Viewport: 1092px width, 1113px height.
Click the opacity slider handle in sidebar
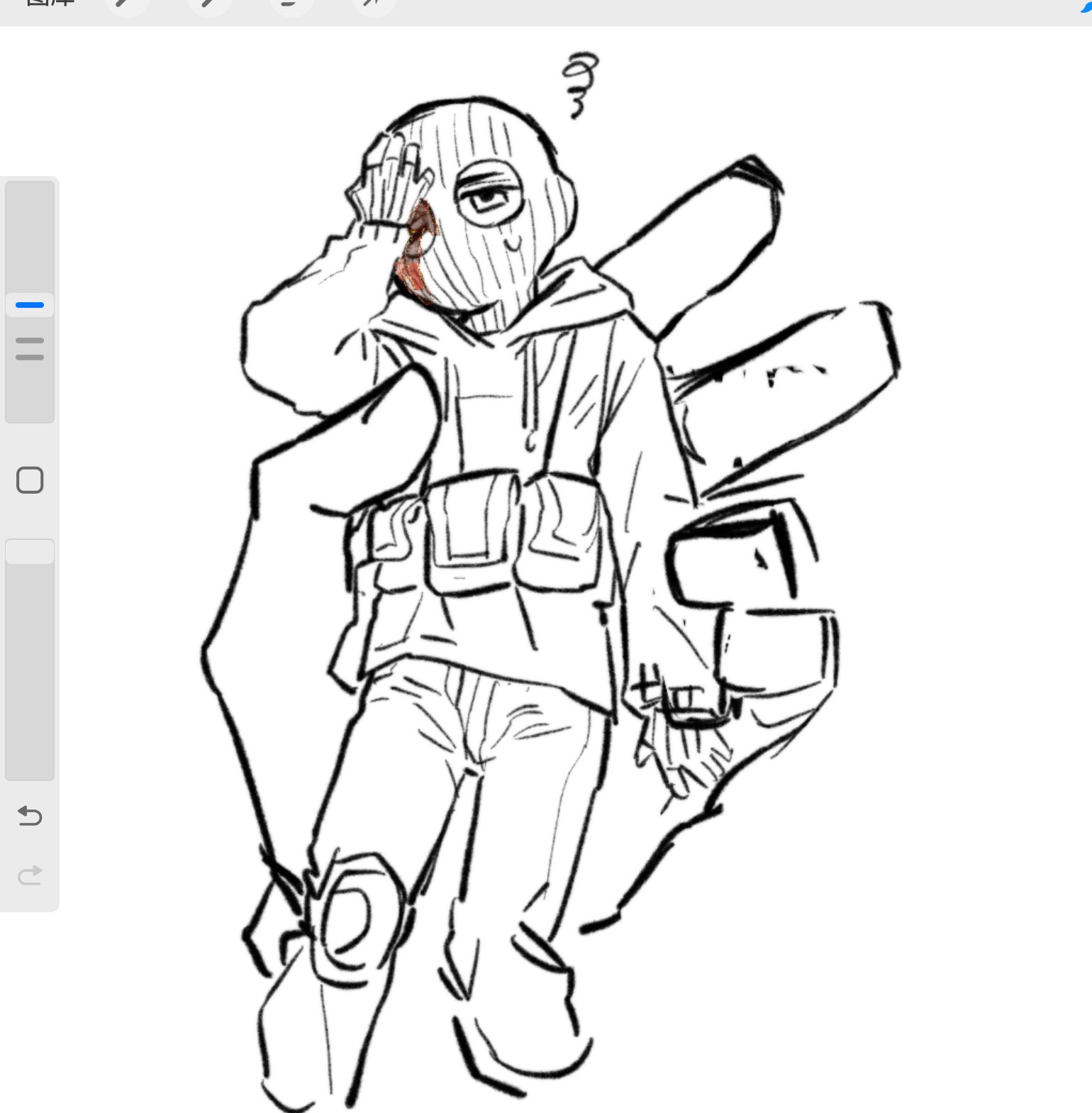coord(30,552)
